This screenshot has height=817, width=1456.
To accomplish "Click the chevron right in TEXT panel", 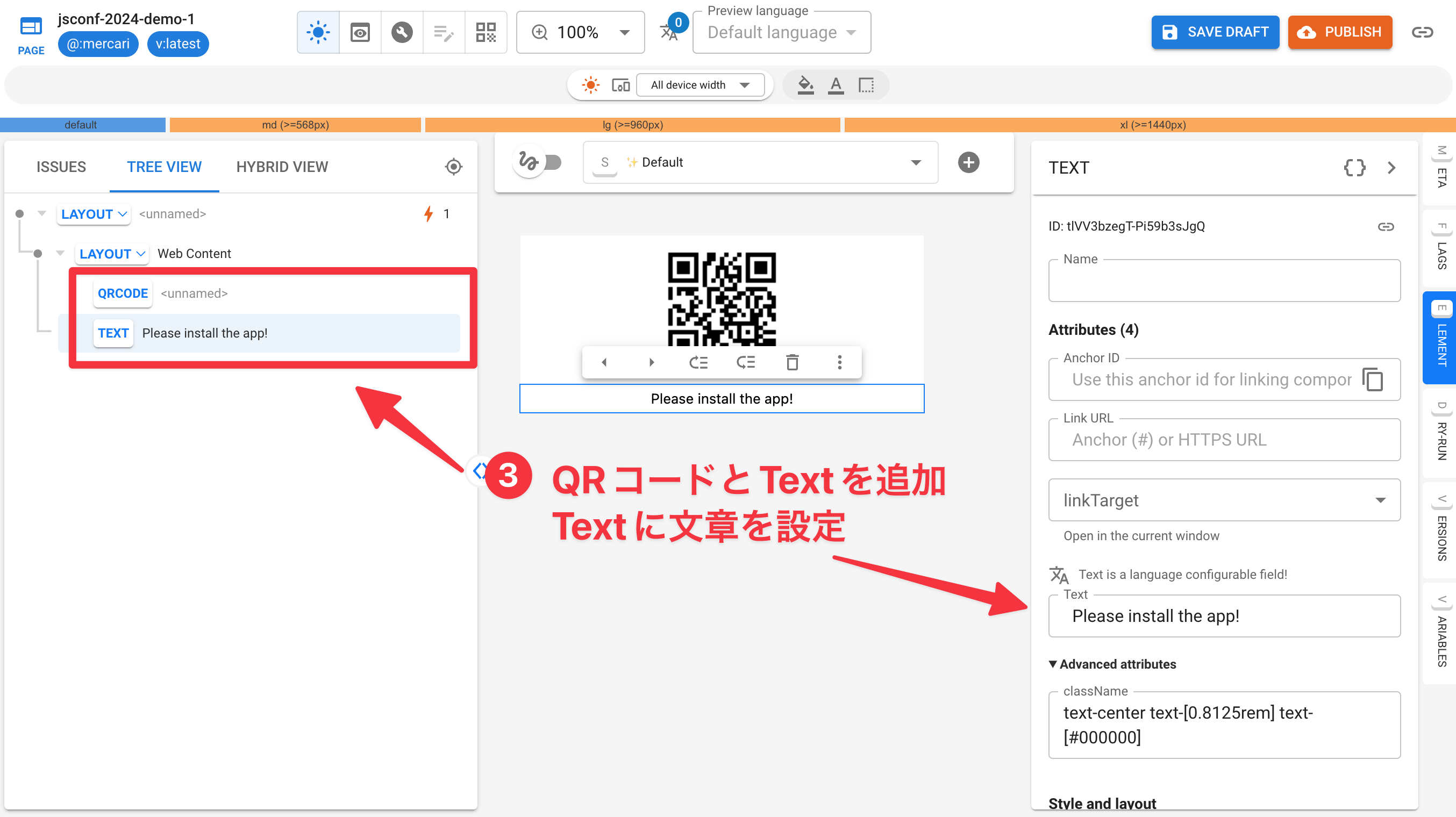I will 1391,167.
